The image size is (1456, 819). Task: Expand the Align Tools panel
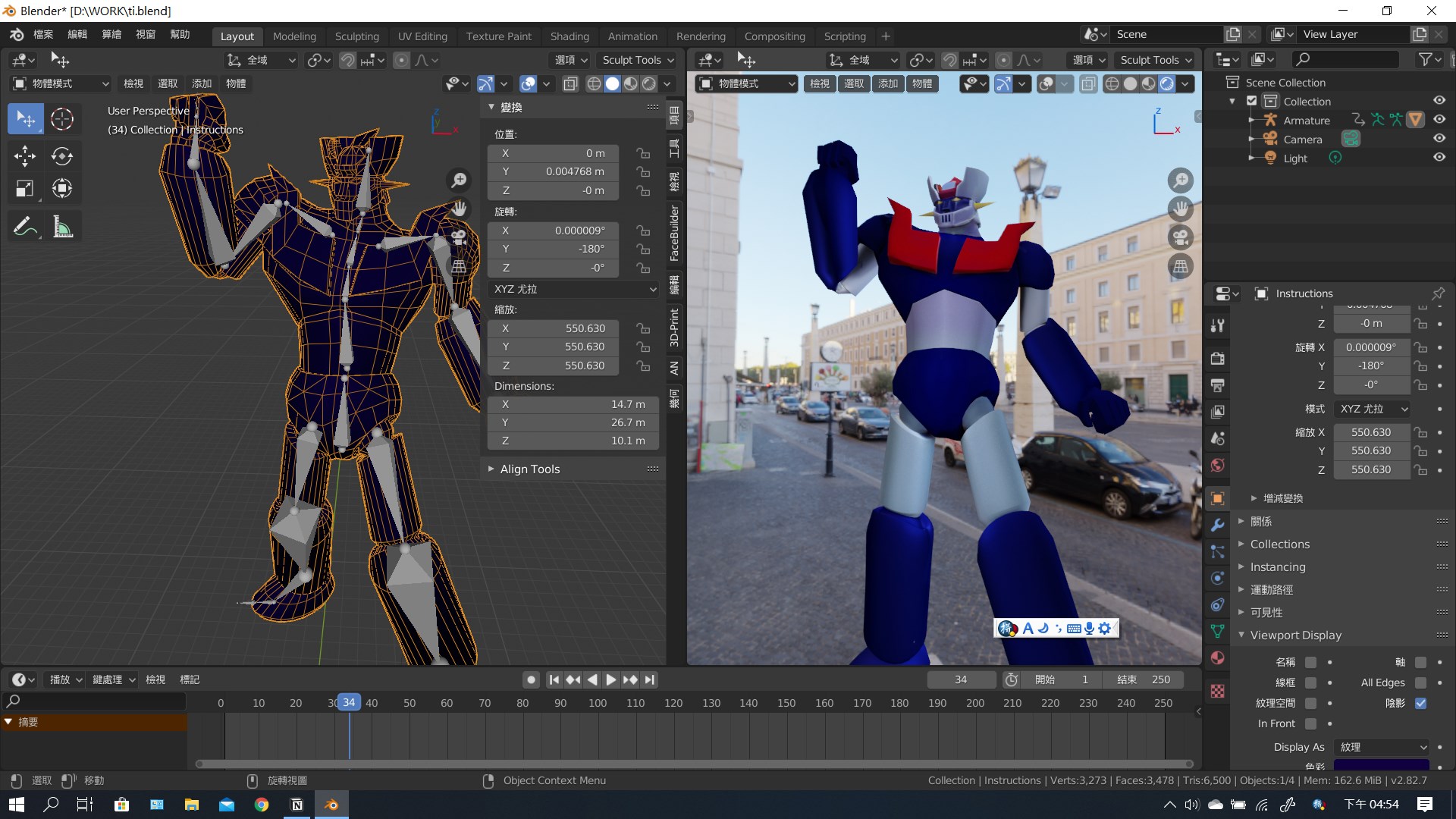coord(529,469)
